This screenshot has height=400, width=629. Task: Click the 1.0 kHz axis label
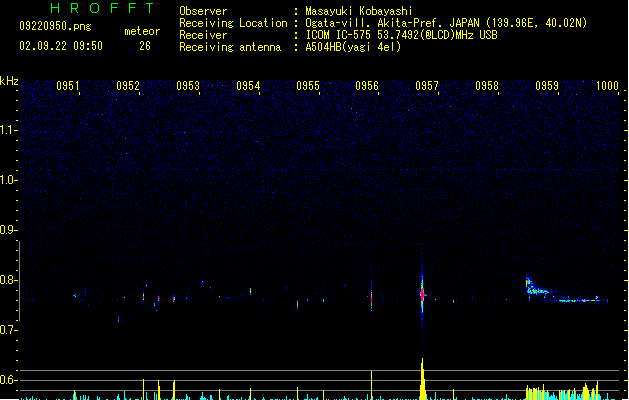[8, 180]
